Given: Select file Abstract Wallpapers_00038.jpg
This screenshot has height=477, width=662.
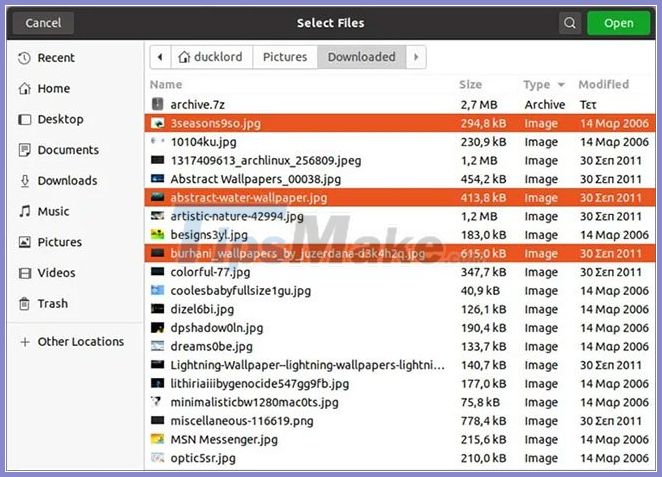Looking at the screenshot, I should (x=400, y=179).
